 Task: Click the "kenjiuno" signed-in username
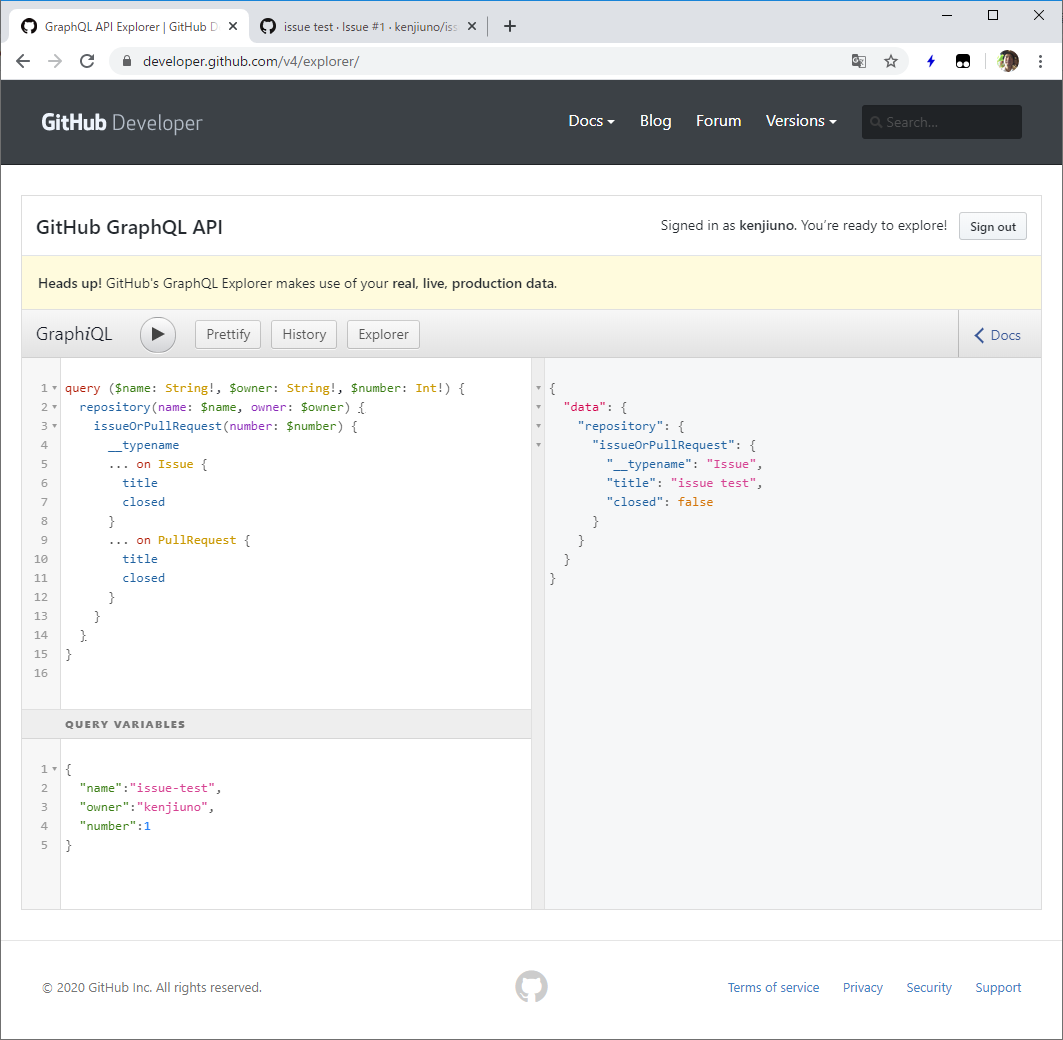tap(766, 226)
